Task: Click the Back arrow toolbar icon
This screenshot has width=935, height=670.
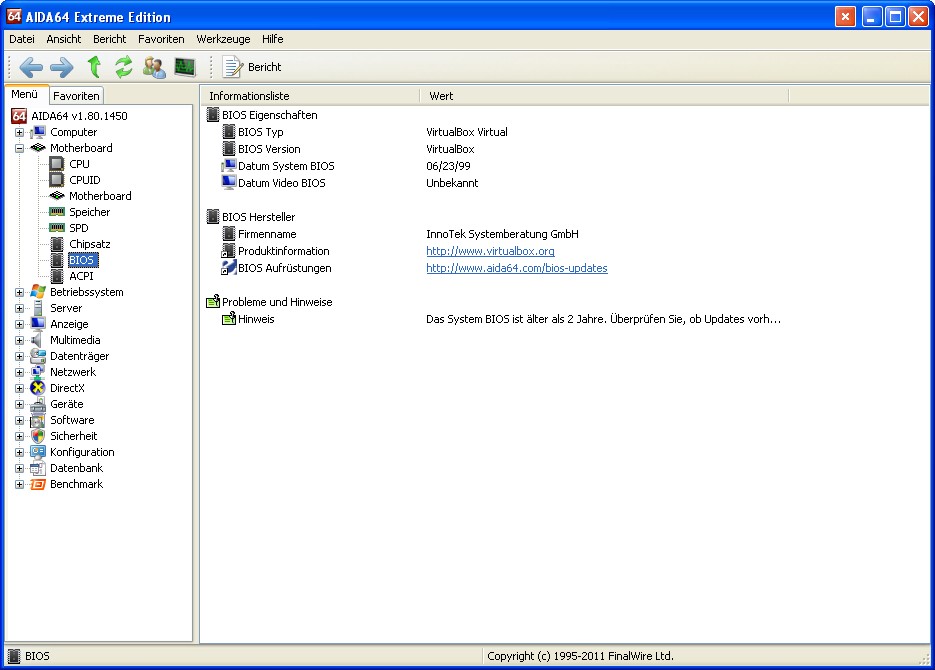Action: (x=31, y=67)
